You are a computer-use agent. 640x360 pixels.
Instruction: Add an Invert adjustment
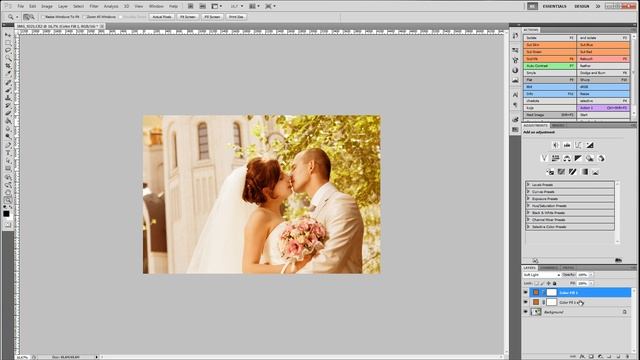coord(550,172)
